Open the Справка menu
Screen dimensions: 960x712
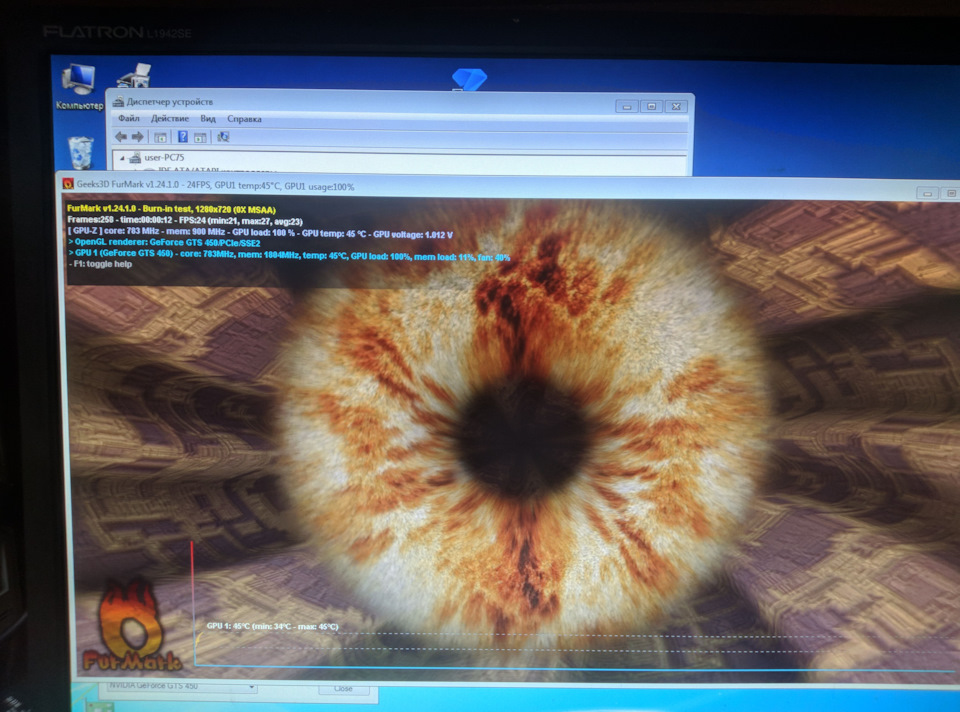(x=244, y=119)
